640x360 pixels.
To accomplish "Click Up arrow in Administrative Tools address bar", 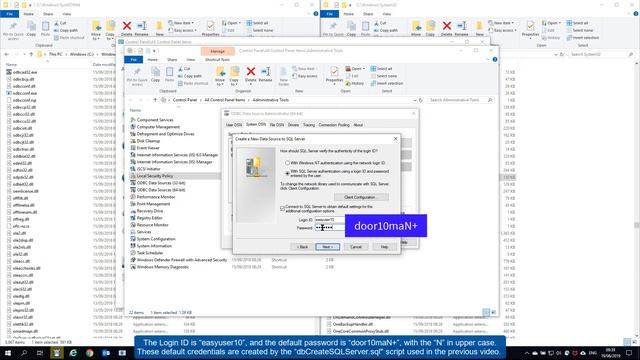I will coord(155,100).
